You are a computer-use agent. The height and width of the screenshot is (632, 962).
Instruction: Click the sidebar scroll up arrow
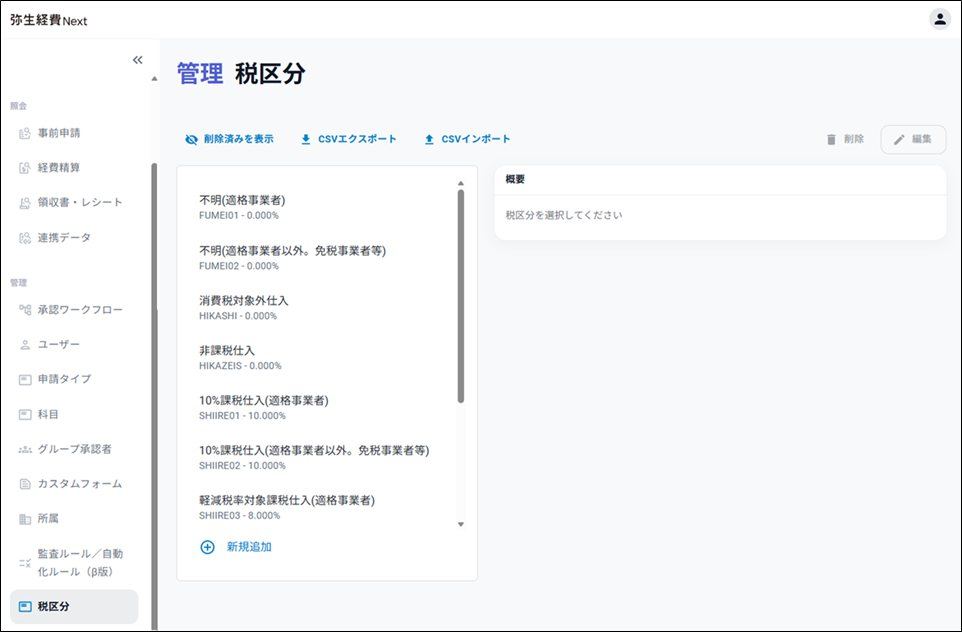[x=154, y=79]
